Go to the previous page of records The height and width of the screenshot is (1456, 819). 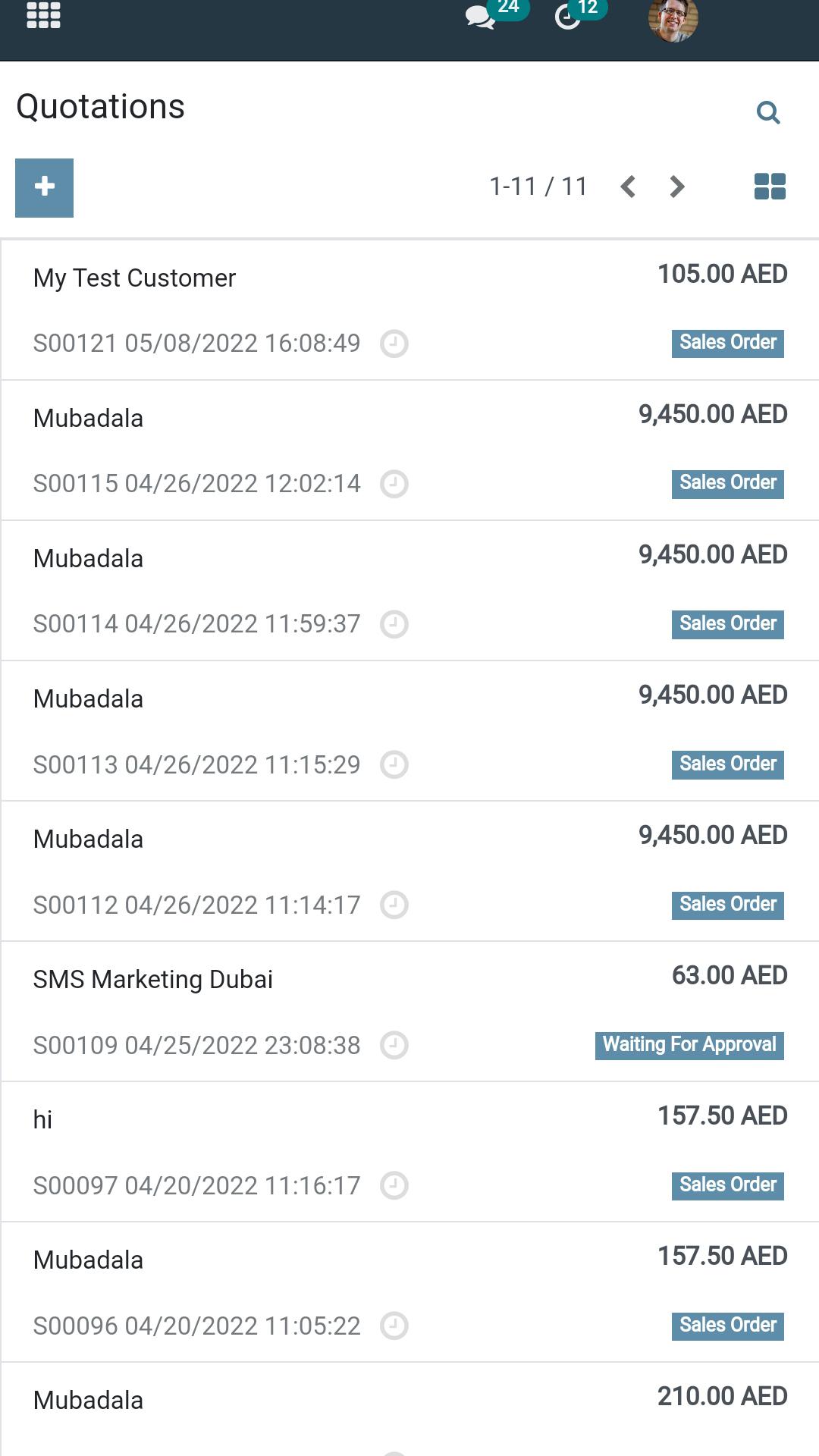(628, 187)
